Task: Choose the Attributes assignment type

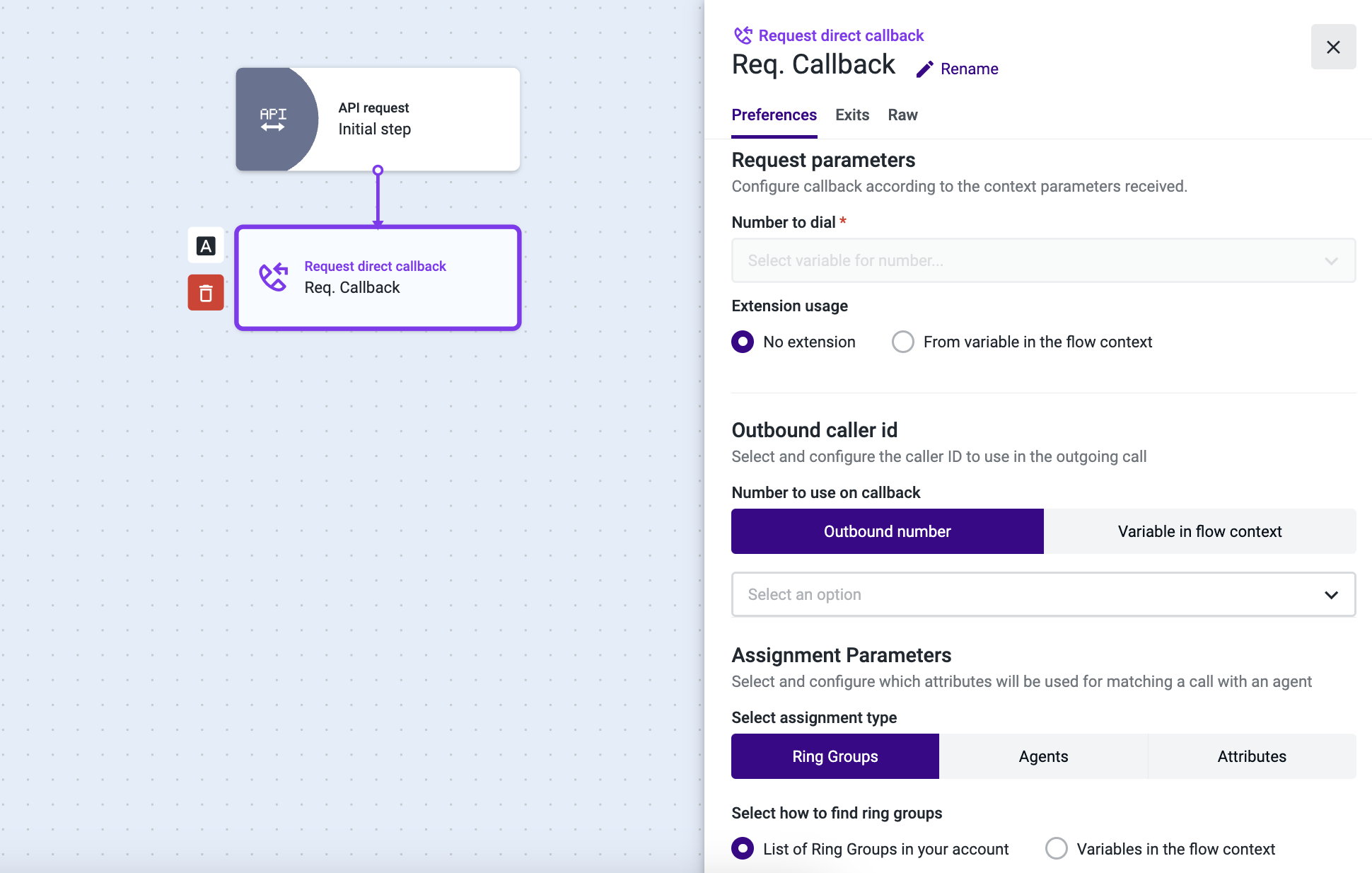Action: [1252, 756]
